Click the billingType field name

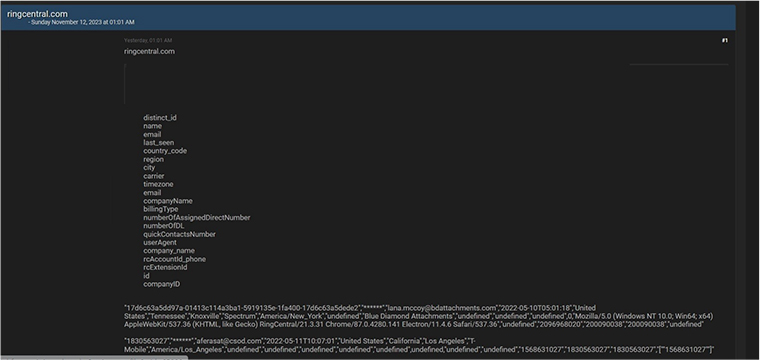160,209
